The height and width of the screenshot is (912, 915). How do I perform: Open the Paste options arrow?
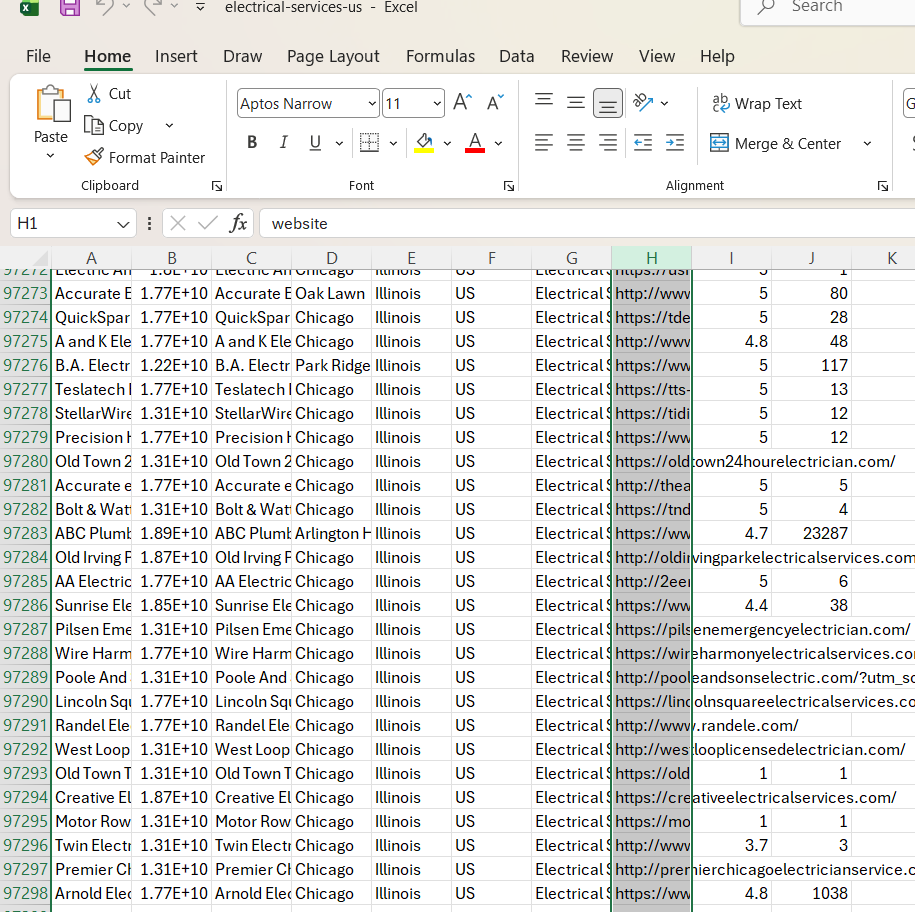point(51,156)
